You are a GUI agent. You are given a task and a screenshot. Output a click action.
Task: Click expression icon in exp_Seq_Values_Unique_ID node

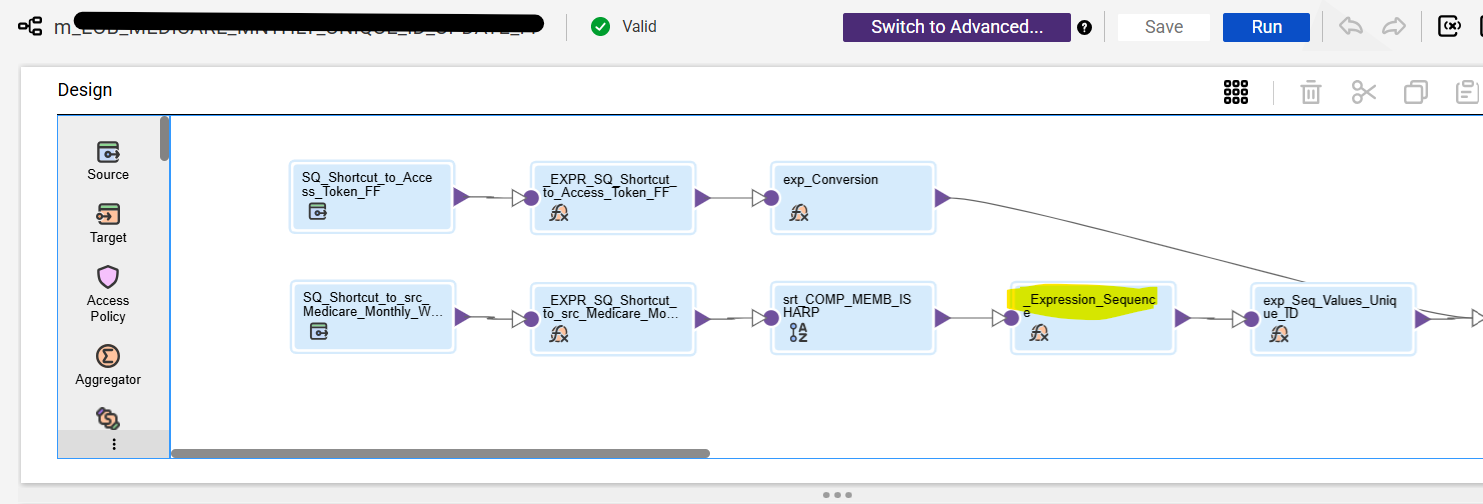point(1278,334)
